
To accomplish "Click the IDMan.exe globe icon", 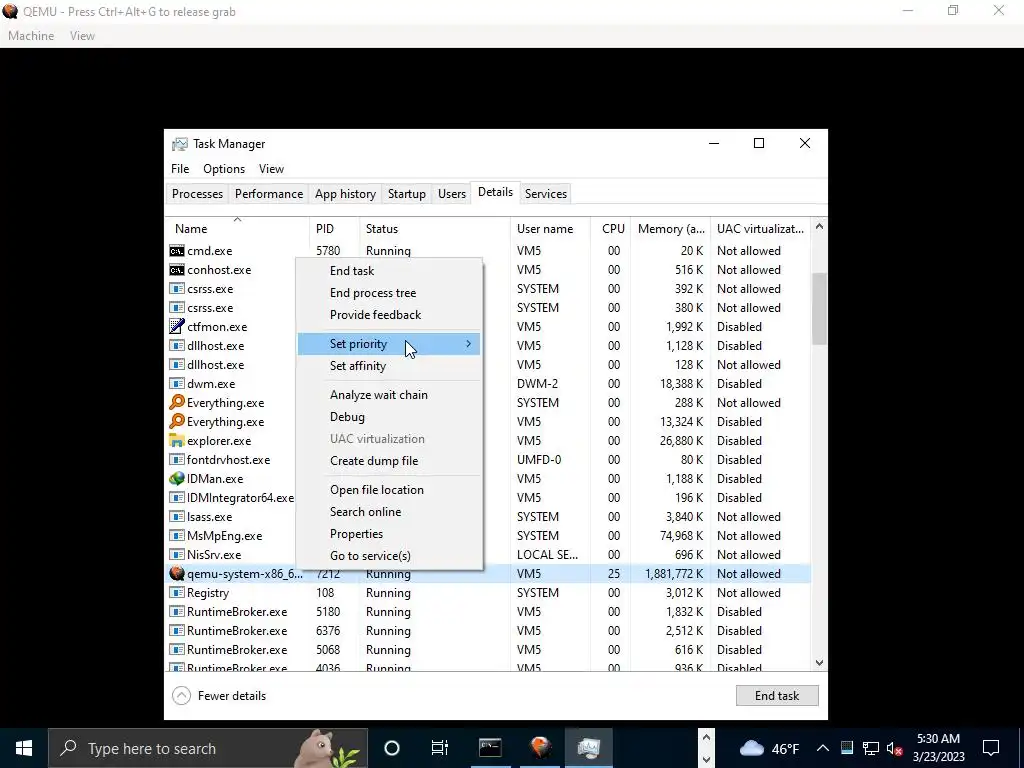I will tap(176, 479).
